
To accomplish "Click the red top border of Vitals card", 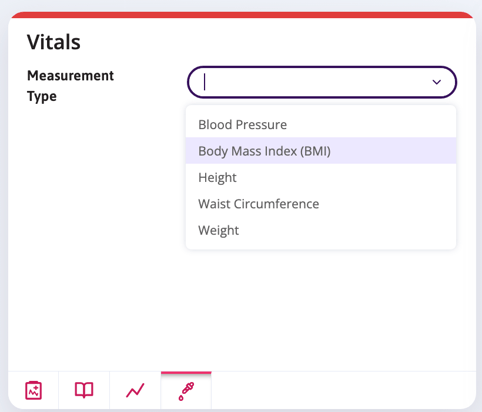I will [x=242, y=15].
